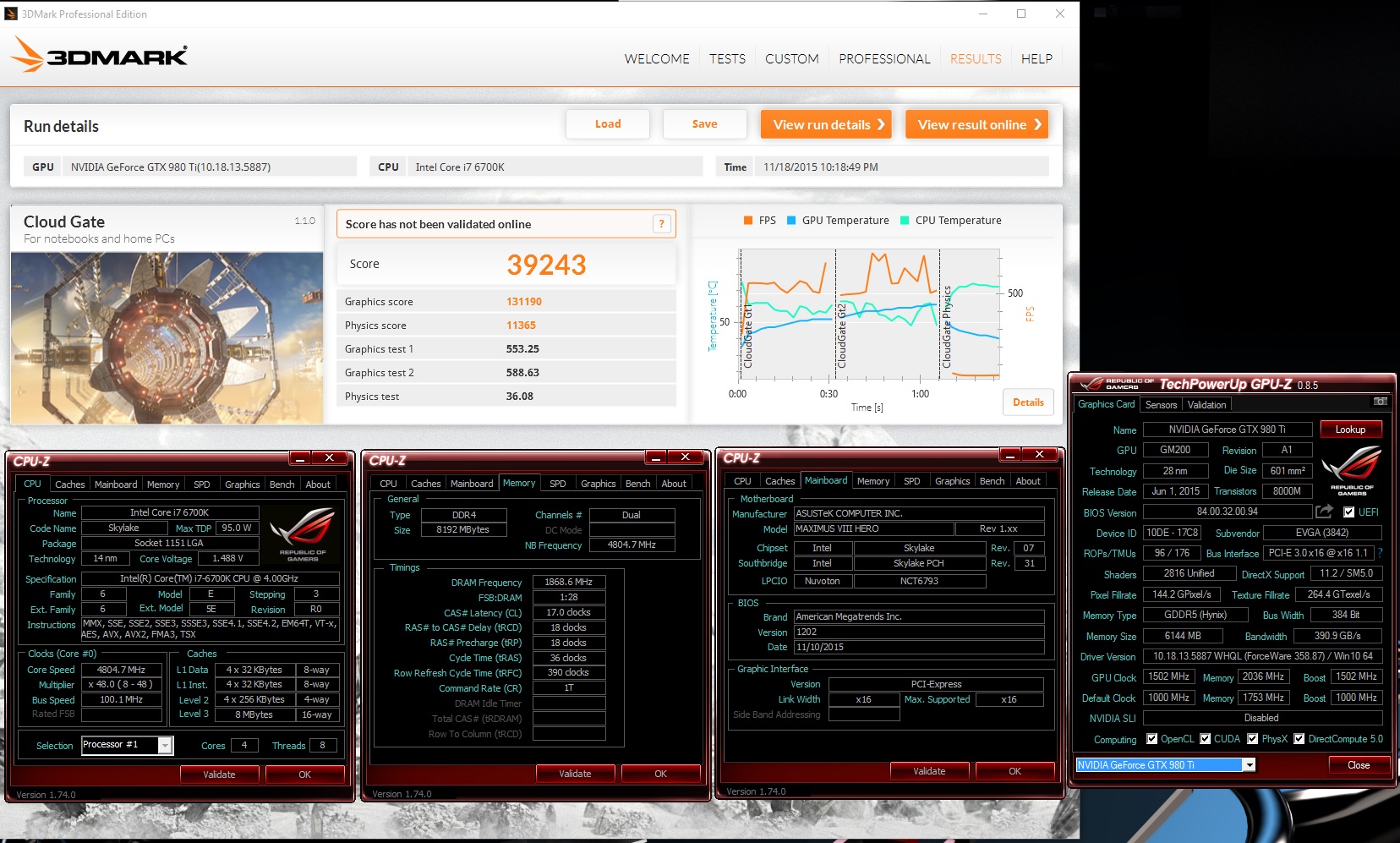Open the WELCOME section in 3DMark

coord(657,59)
